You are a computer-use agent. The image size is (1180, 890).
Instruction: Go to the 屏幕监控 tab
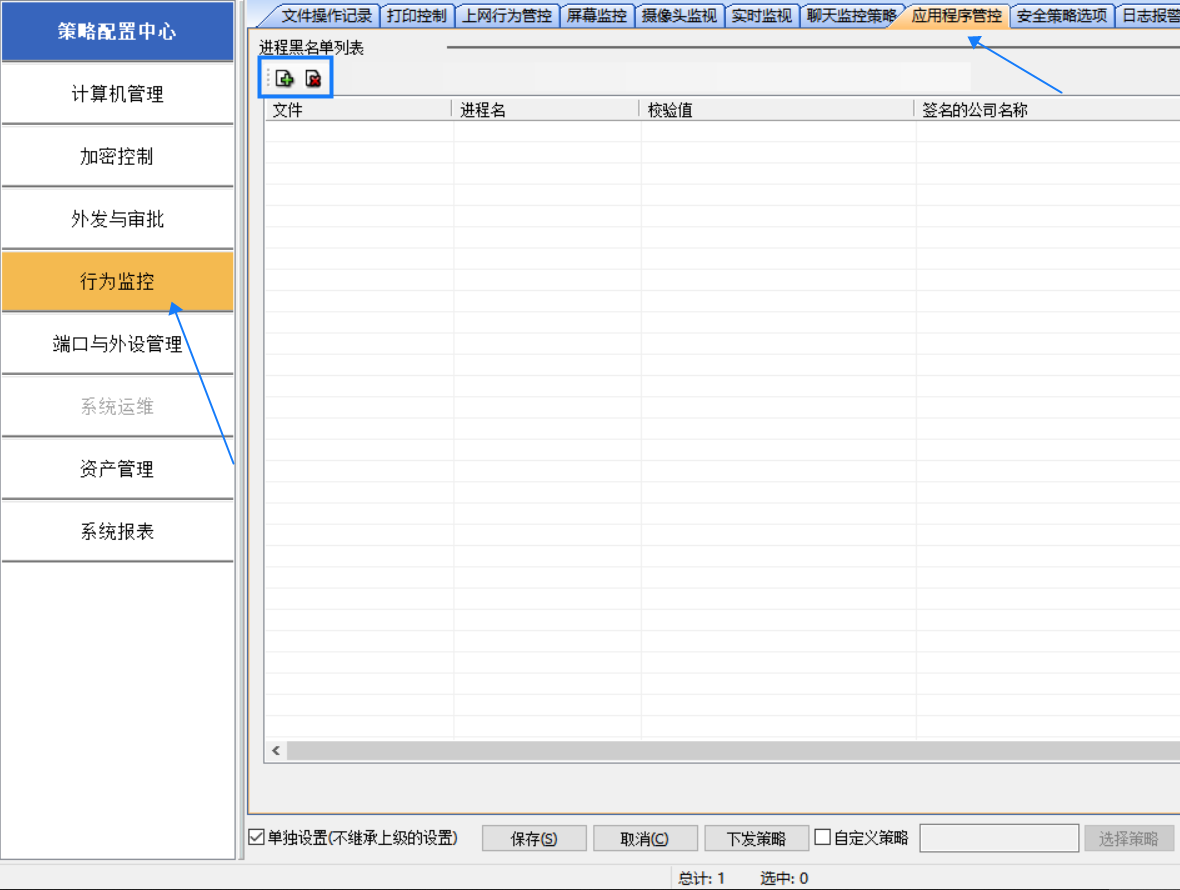point(596,16)
